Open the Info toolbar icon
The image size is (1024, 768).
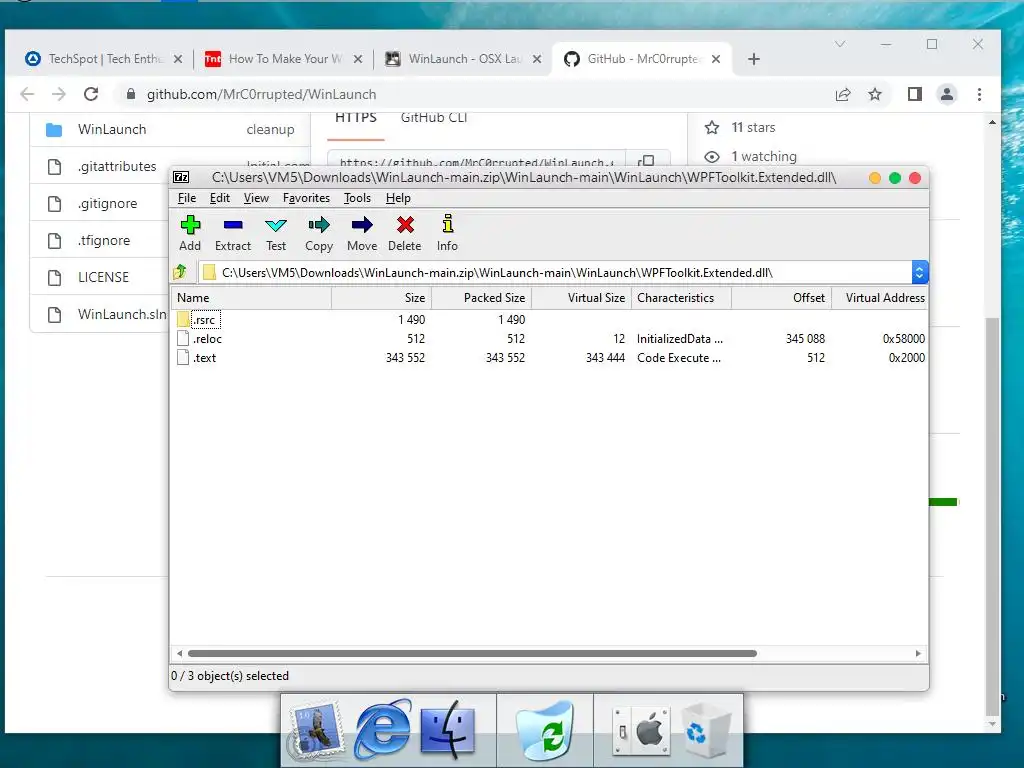click(x=447, y=233)
